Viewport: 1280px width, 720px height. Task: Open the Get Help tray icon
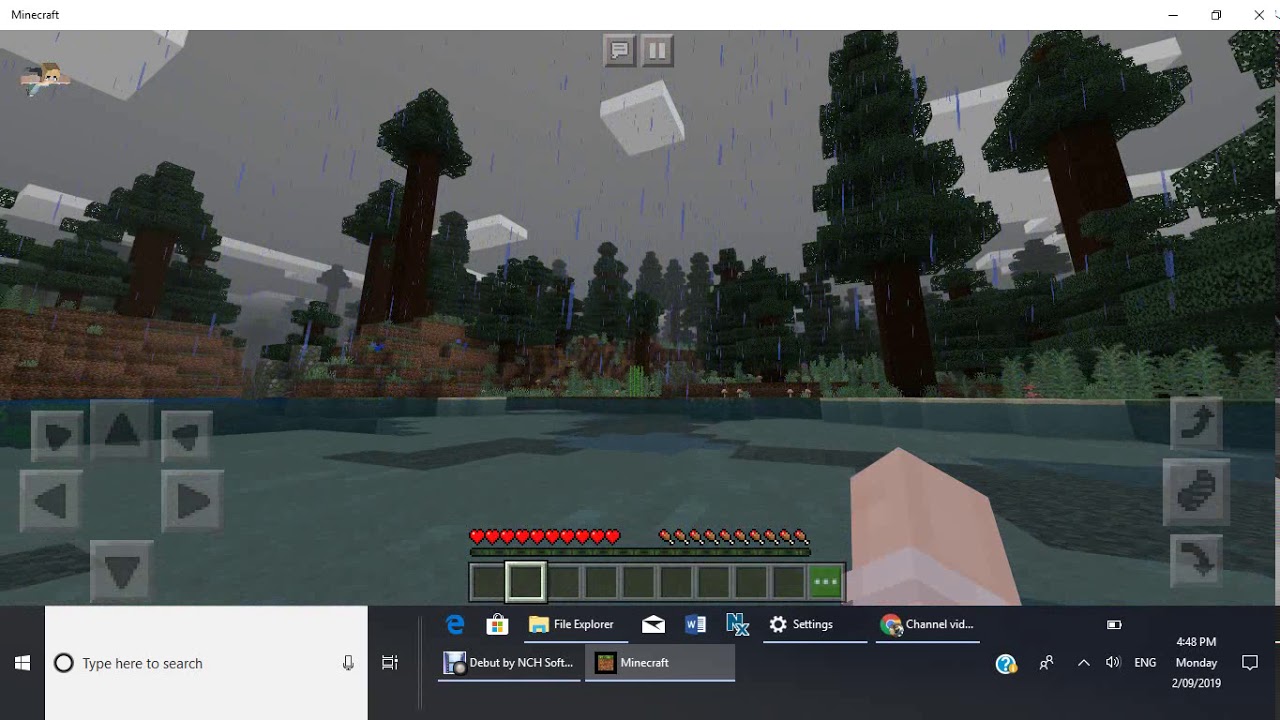click(1006, 663)
